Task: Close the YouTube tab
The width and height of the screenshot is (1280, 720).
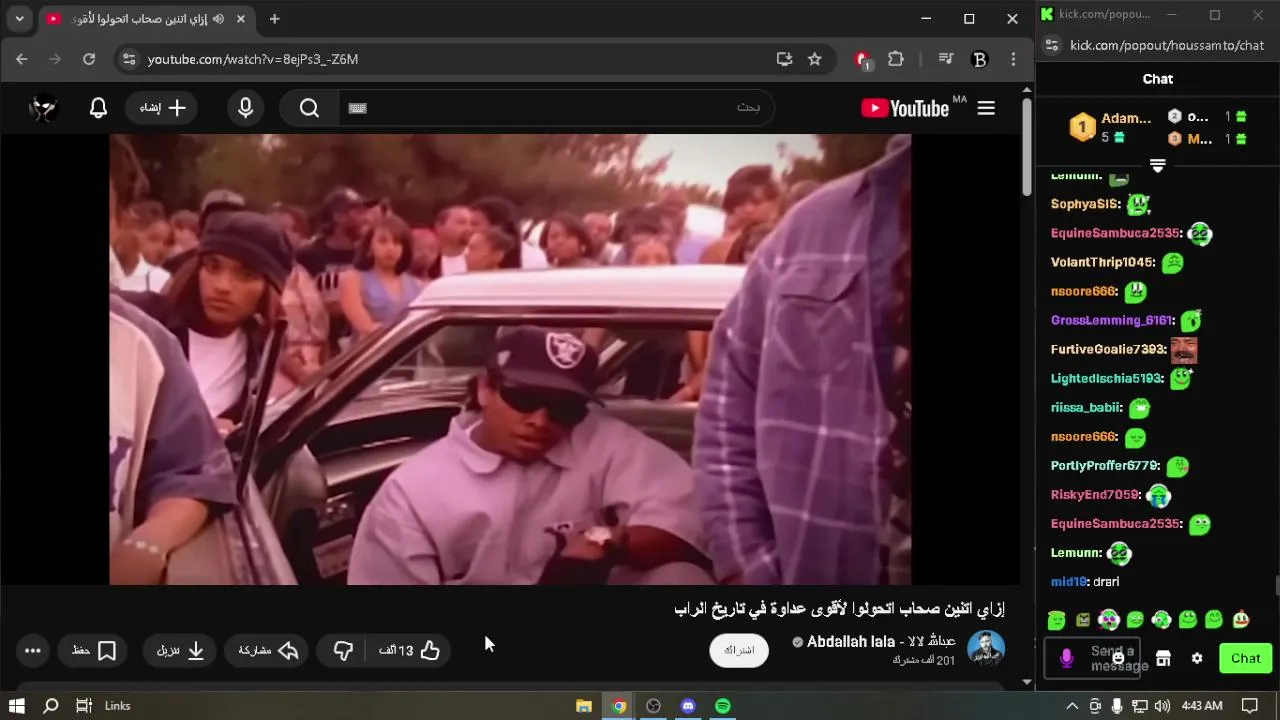Action: 241,19
